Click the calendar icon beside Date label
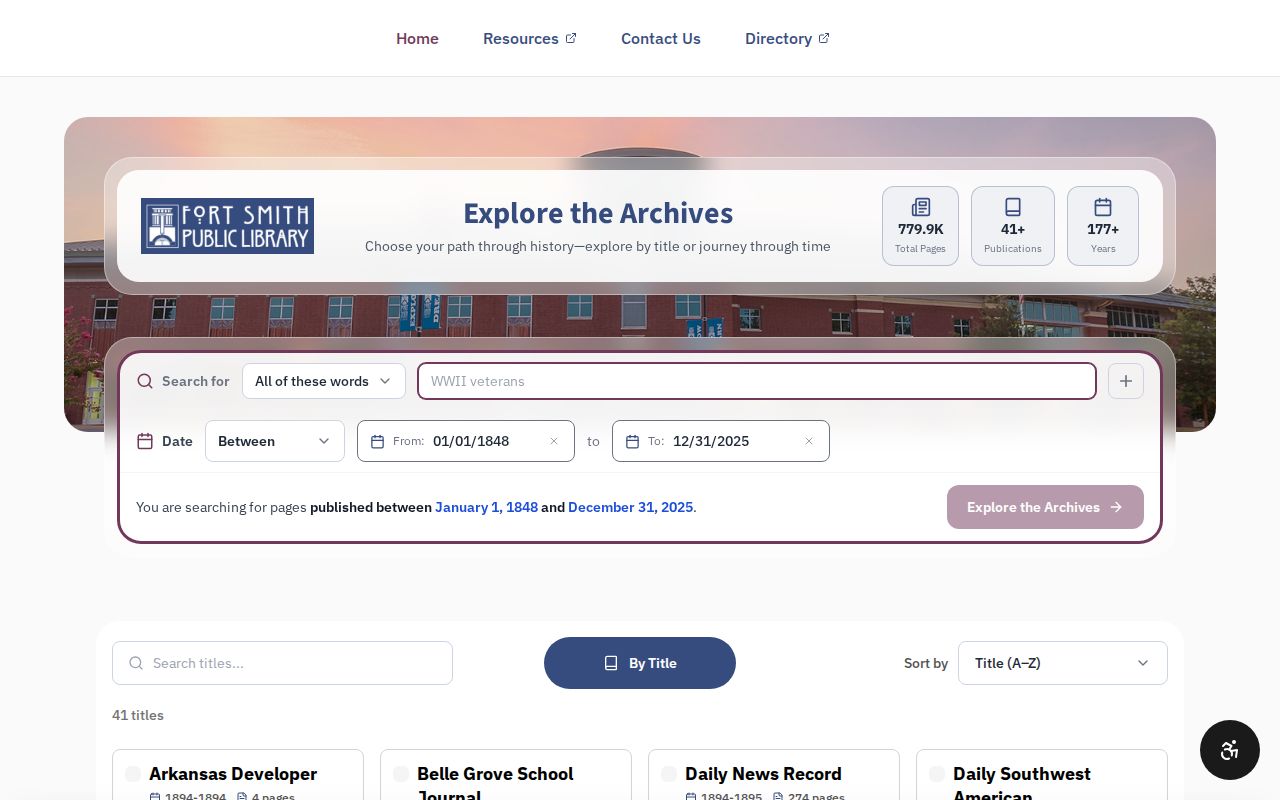The image size is (1280, 800). pyautogui.click(x=145, y=441)
